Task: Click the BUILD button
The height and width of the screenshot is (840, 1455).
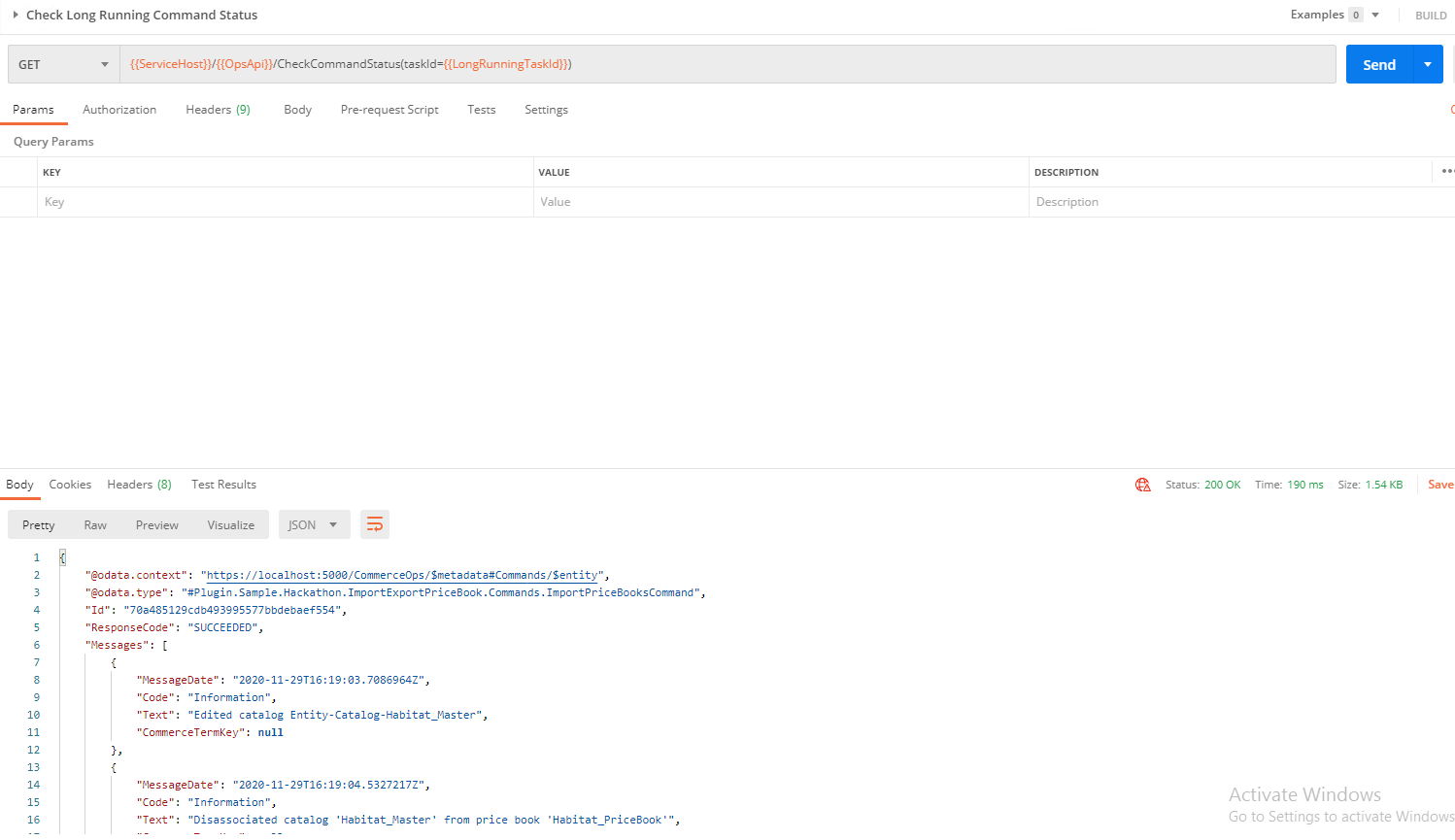Action: (x=1431, y=16)
